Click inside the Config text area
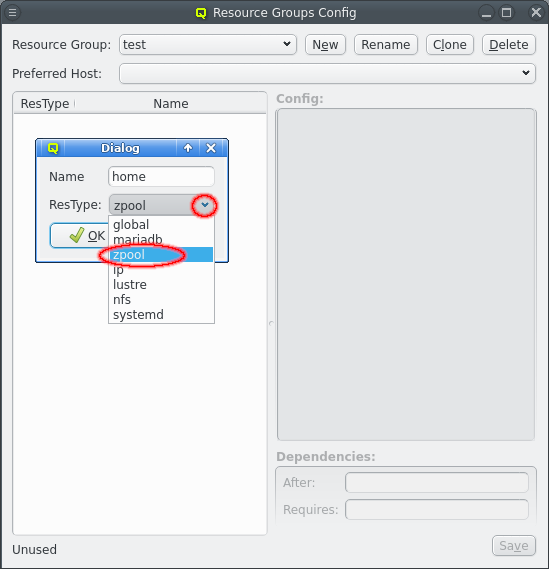The image size is (549, 569). (406, 274)
